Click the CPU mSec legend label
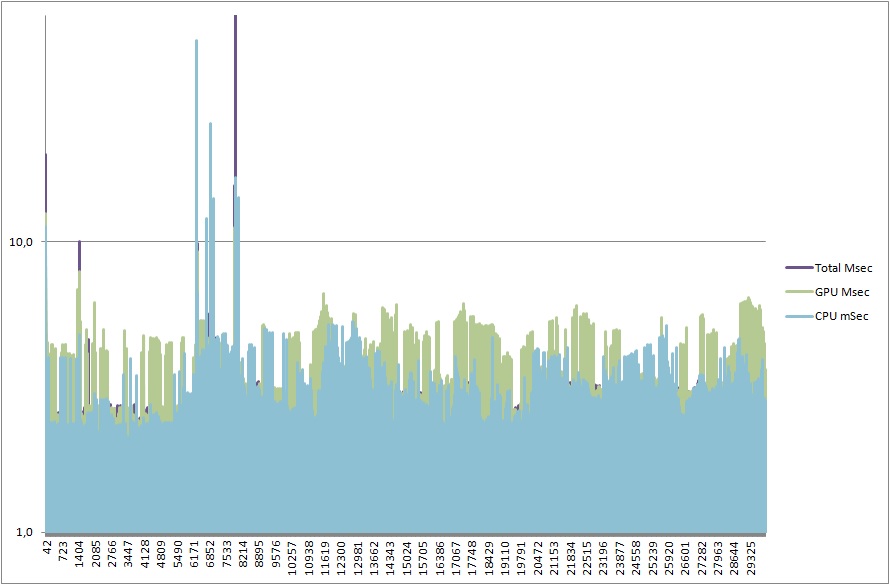Screen dimensions: 890x585 click(x=841, y=317)
